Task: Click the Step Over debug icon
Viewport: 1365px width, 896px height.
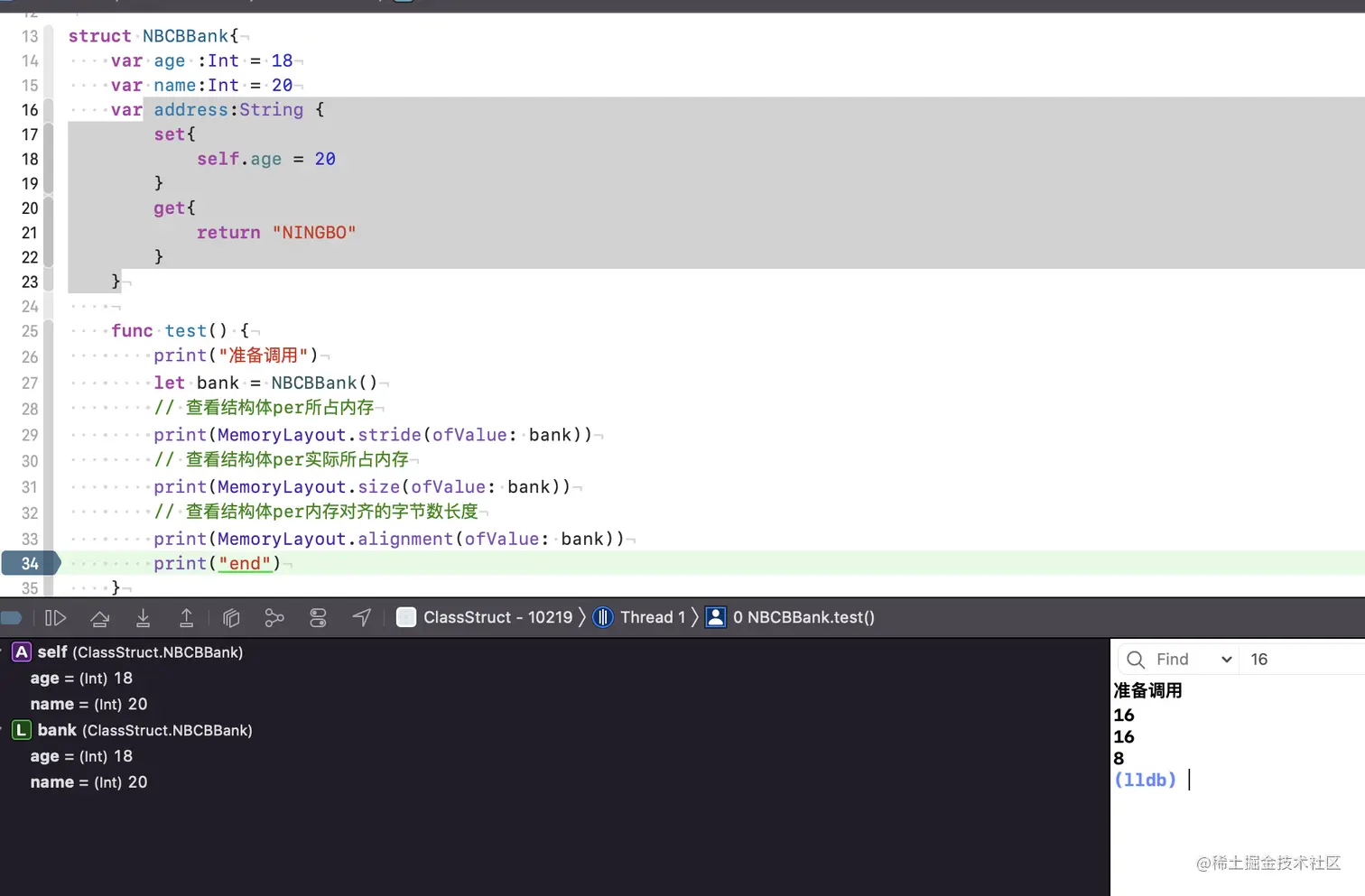Action: point(100,618)
